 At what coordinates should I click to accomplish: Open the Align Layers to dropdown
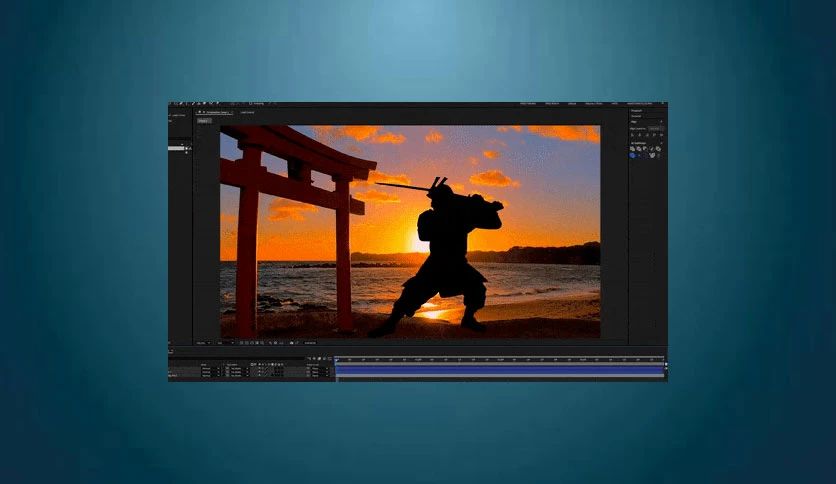click(x=656, y=128)
